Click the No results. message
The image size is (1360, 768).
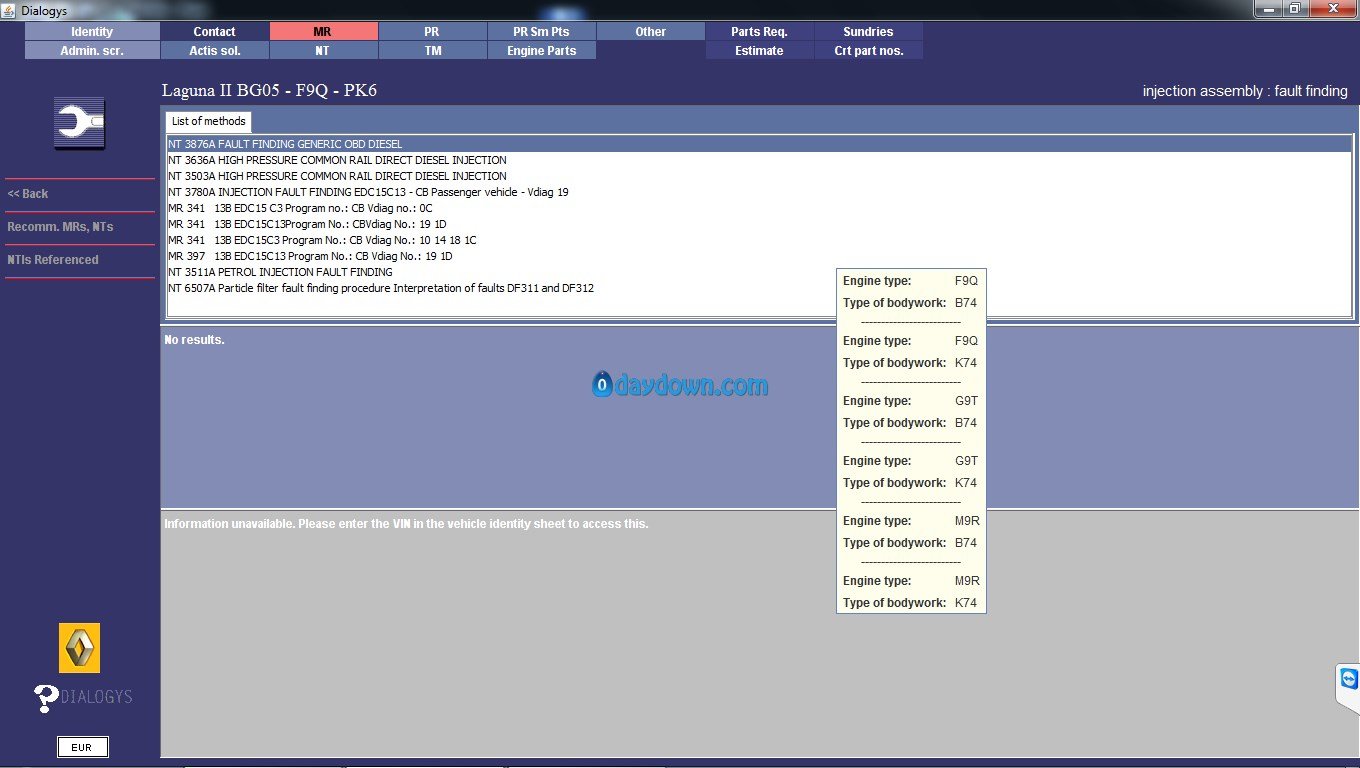(x=194, y=340)
